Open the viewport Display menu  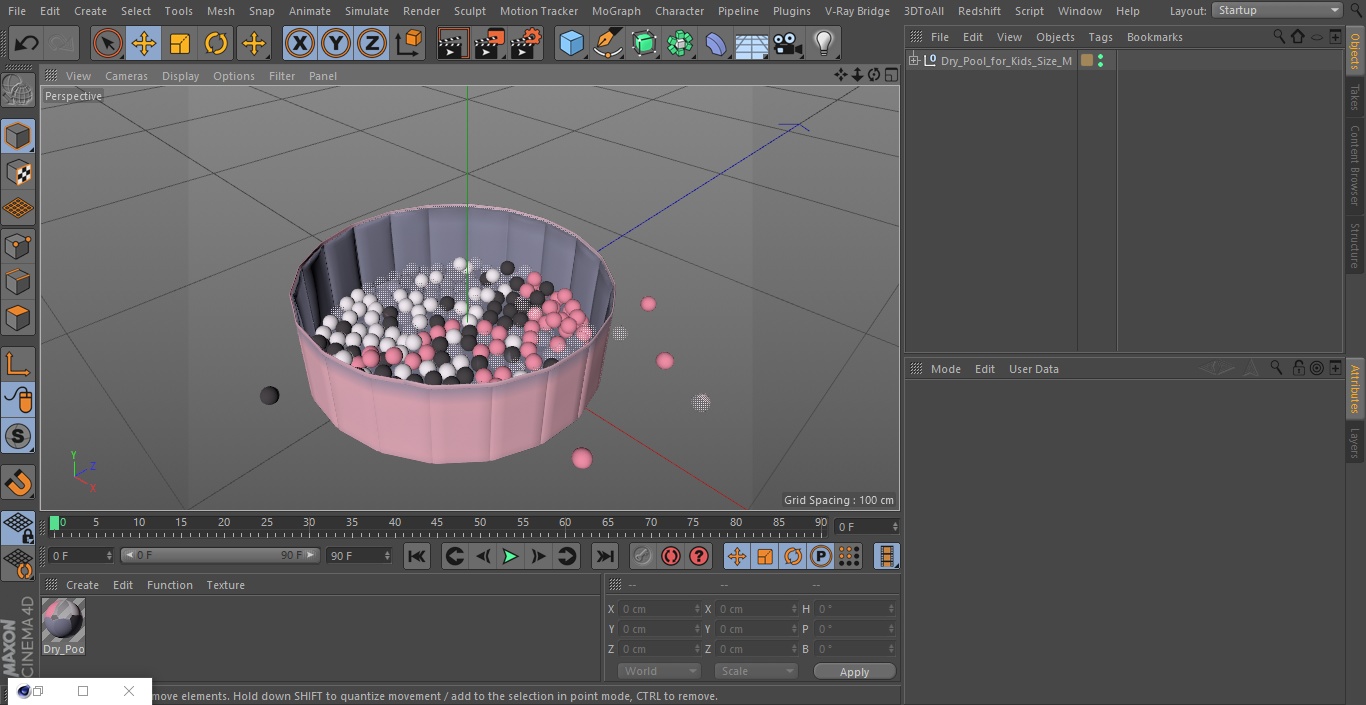tap(180, 76)
